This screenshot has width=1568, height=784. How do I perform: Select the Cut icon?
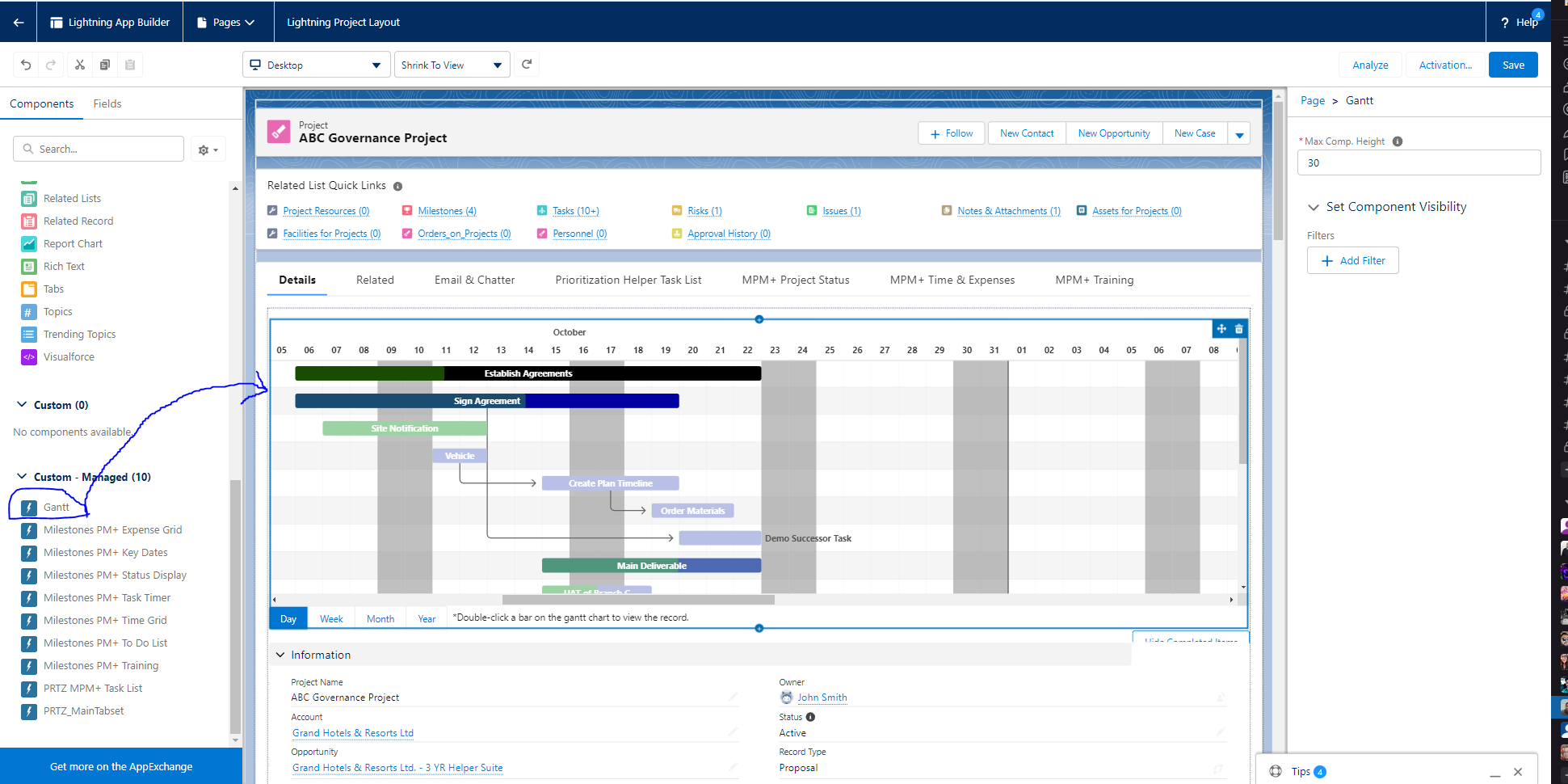[x=79, y=64]
